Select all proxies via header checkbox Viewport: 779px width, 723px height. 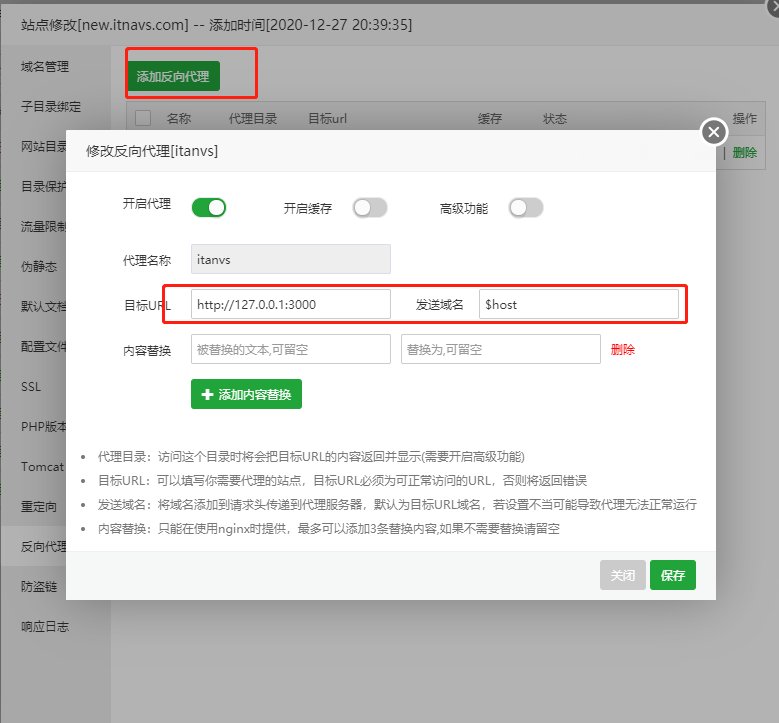click(143, 118)
